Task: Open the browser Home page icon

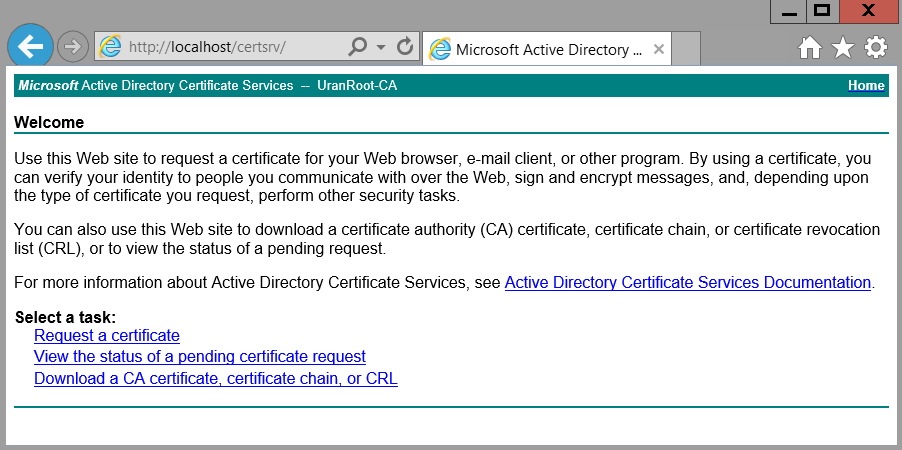Action: [810, 48]
